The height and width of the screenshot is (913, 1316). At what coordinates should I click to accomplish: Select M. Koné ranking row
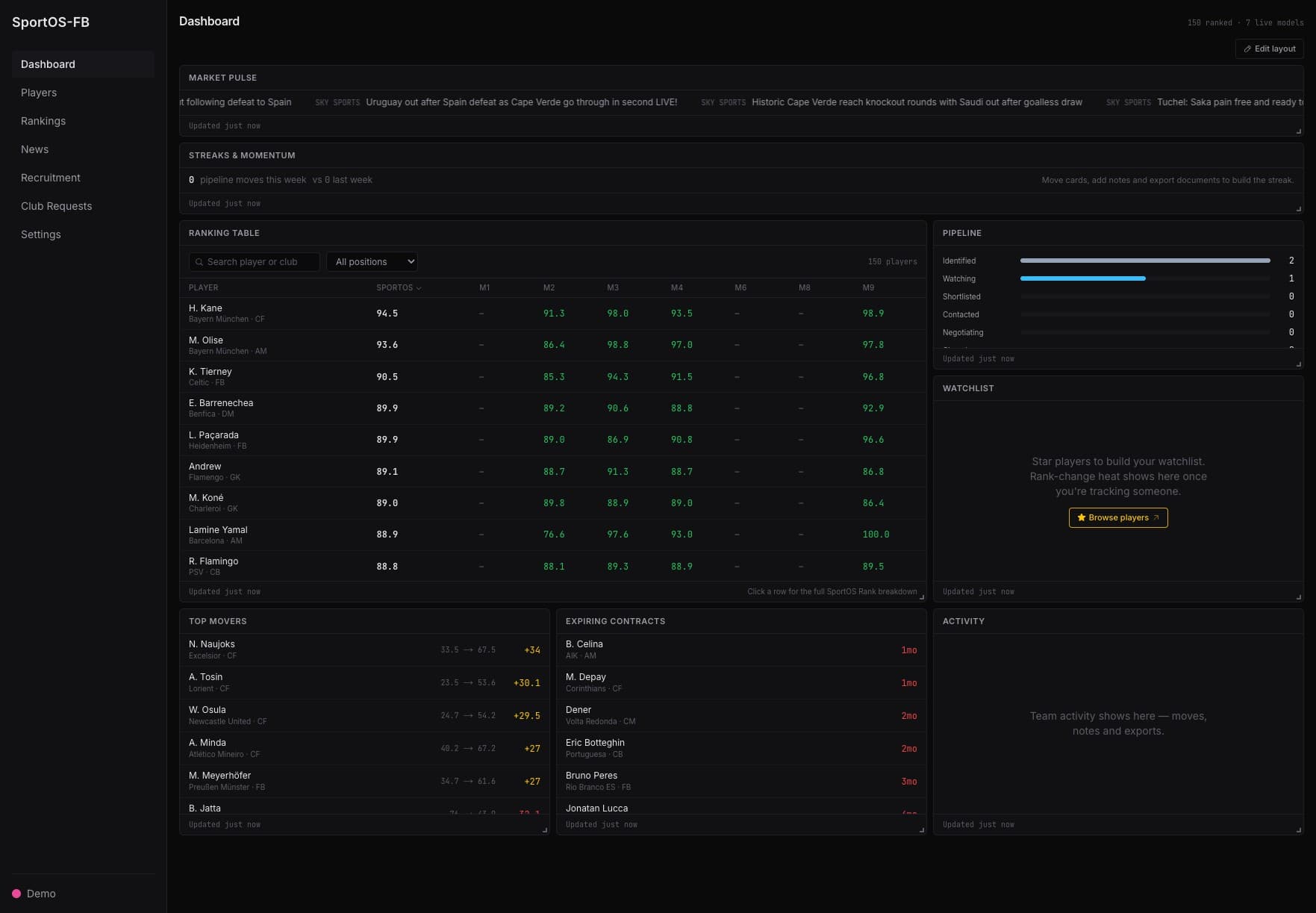point(553,503)
